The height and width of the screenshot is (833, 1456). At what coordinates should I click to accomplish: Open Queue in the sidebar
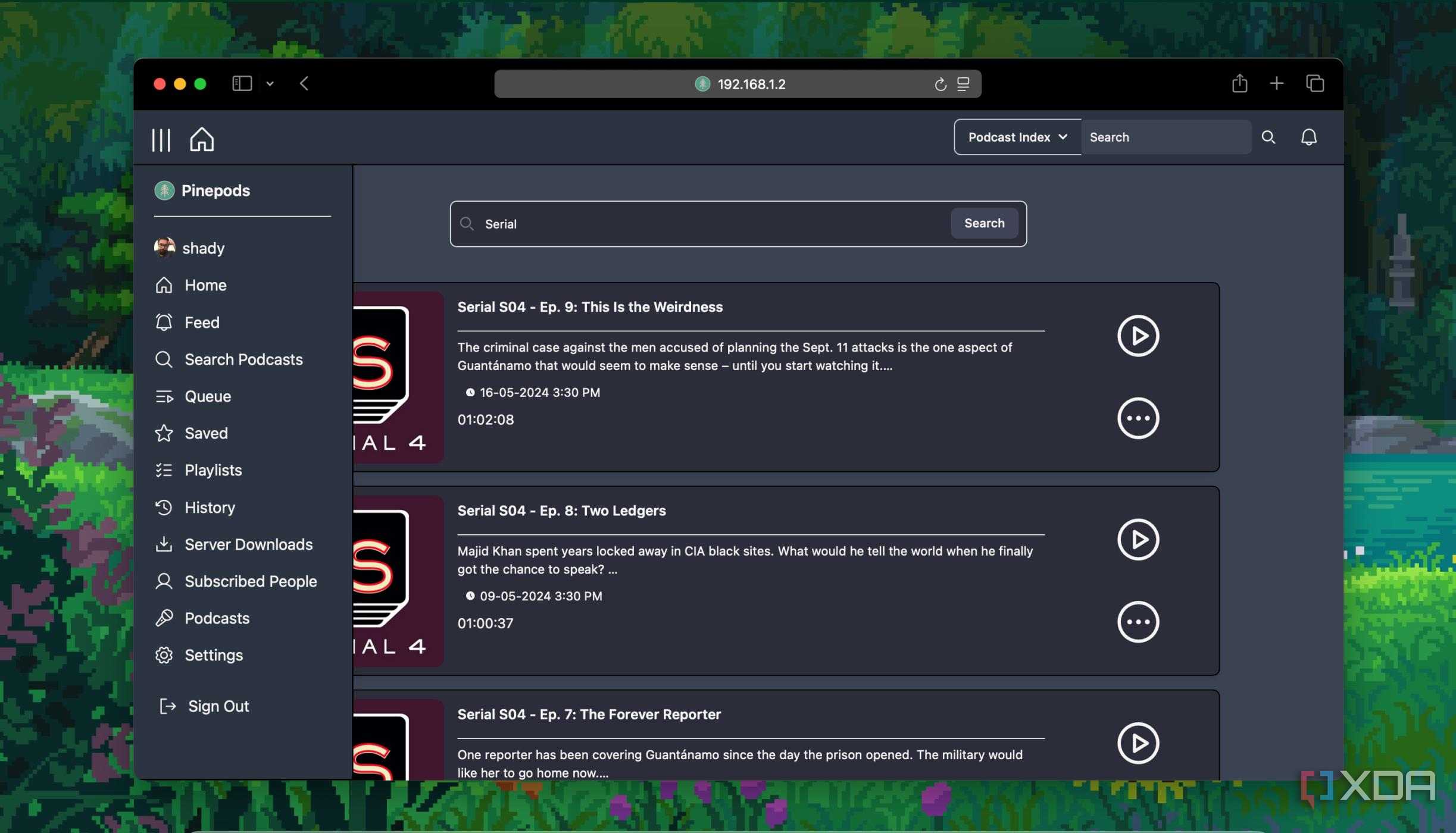[192, 396]
